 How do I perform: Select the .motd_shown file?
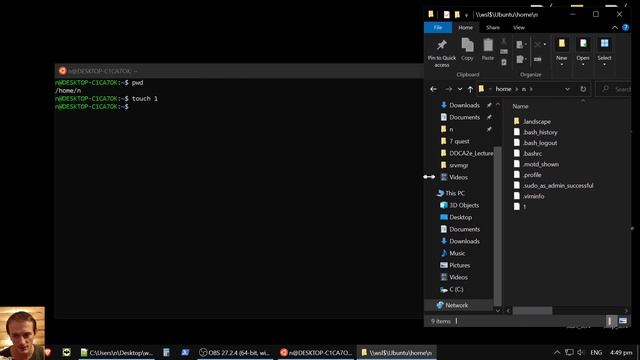tap(541, 164)
